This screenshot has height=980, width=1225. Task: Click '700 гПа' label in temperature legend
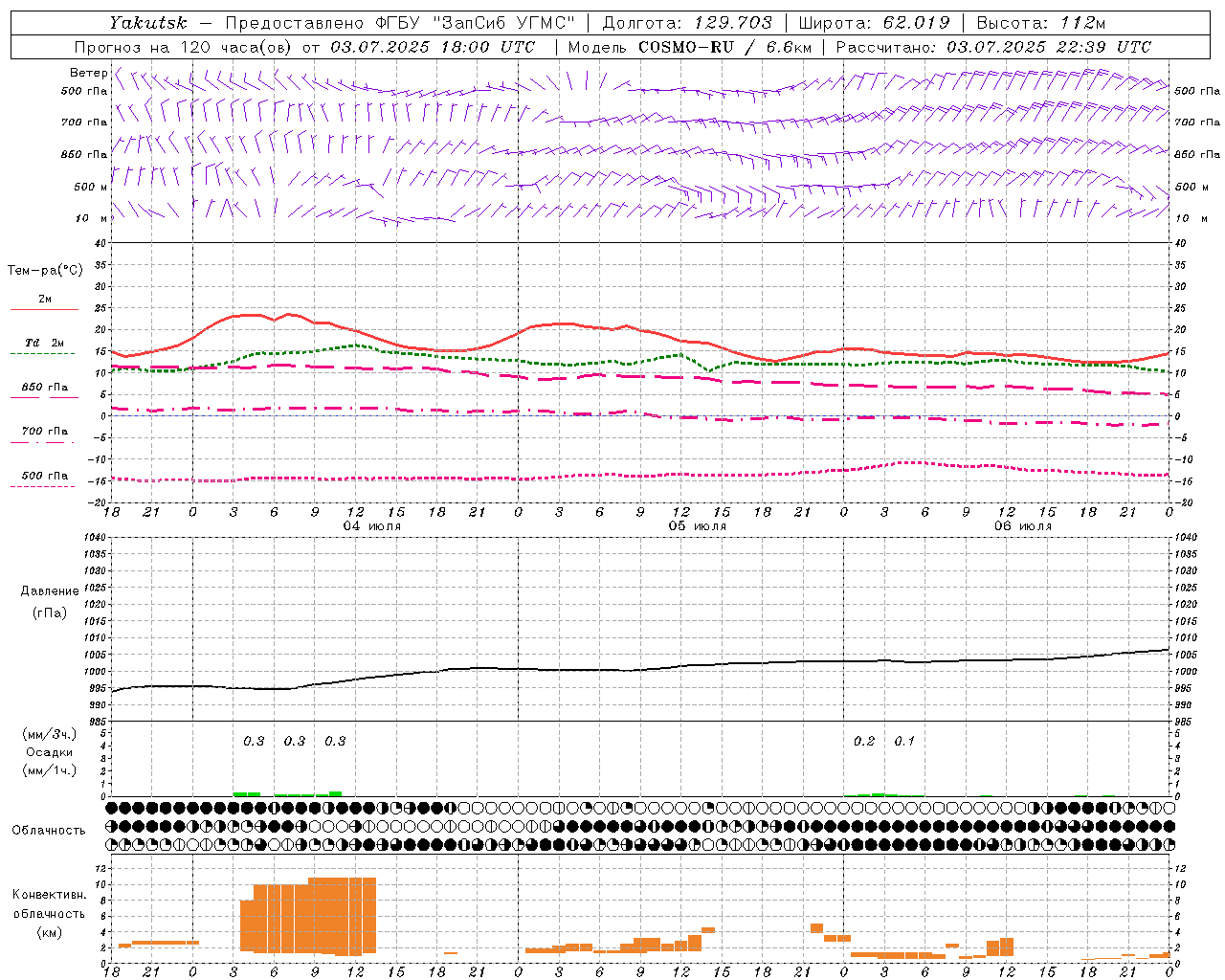tap(45, 432)
